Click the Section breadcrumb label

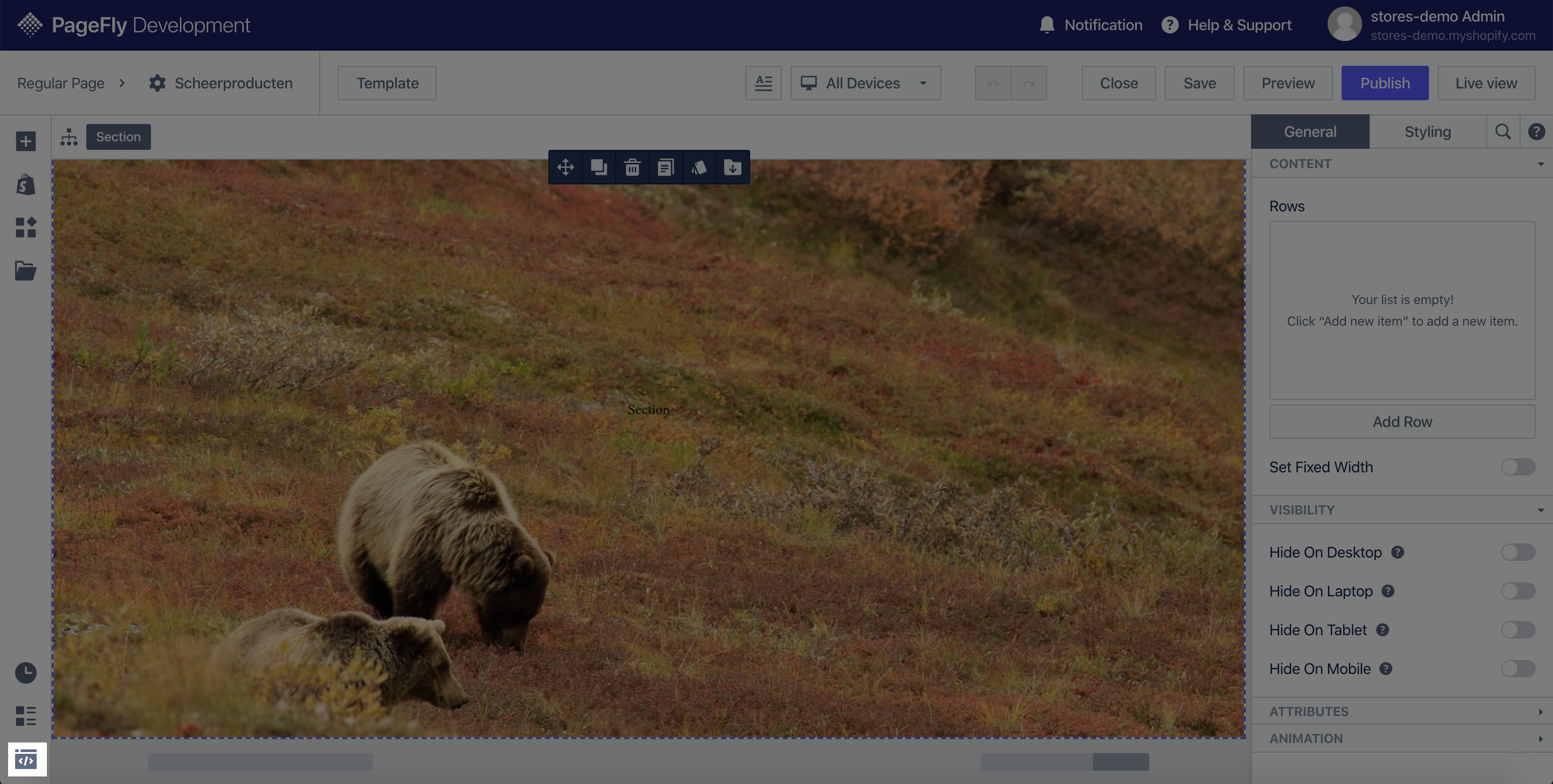pyautogui.click(x=118, y=137)
